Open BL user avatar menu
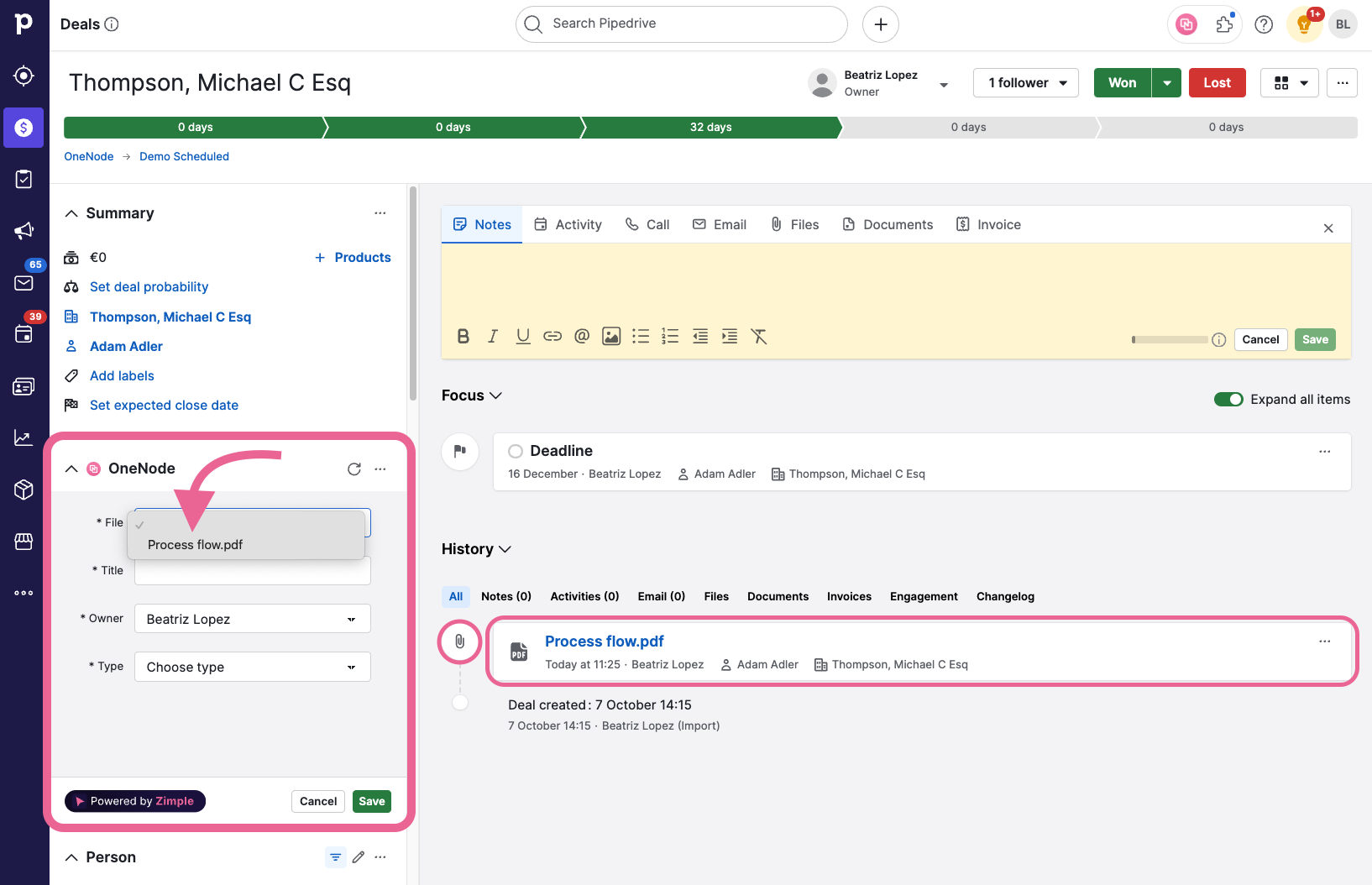This screenshot has height=885, width=1372. point(1343,24)
